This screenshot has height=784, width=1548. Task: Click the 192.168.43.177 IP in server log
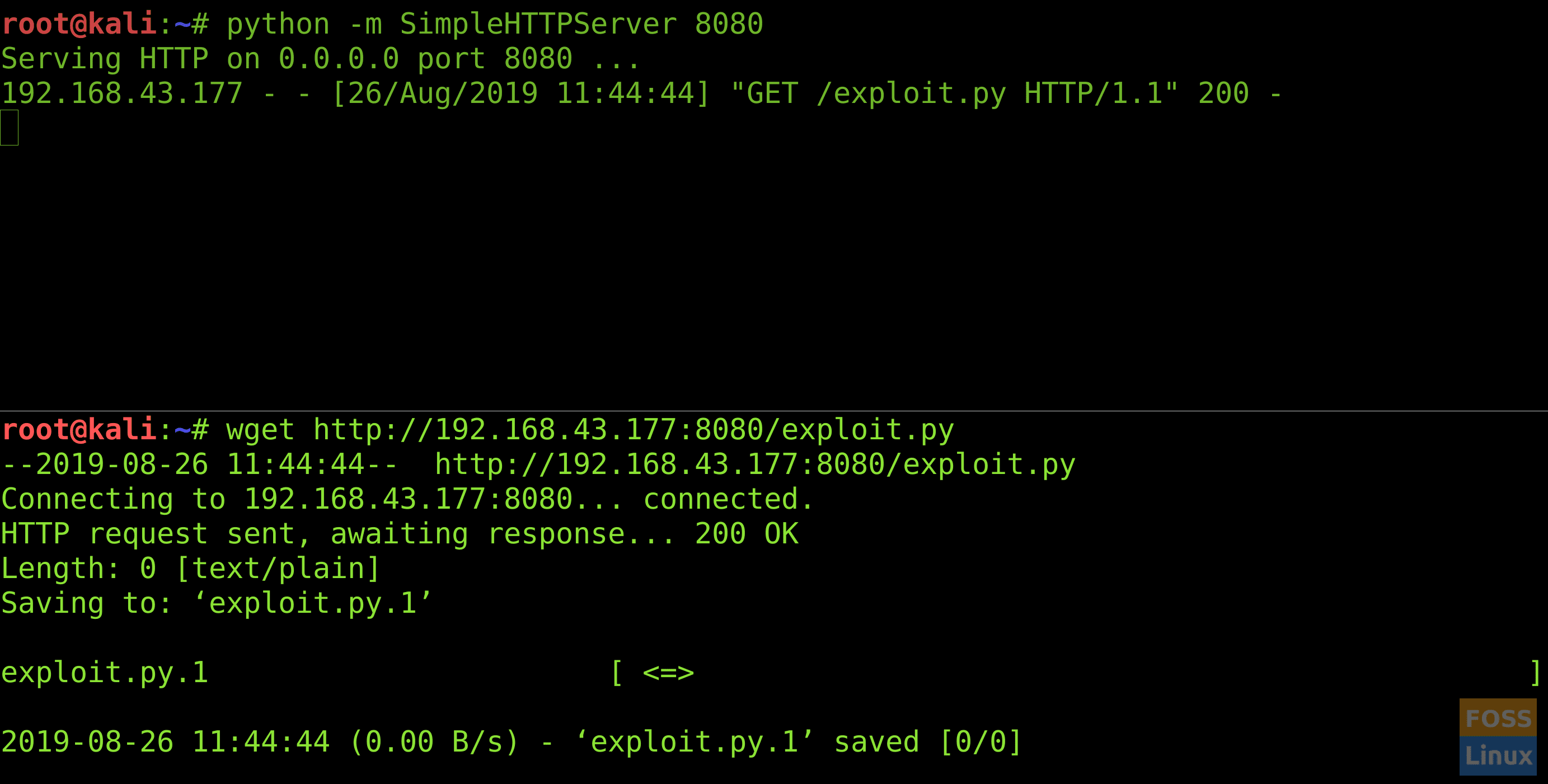tap(122, 93)
